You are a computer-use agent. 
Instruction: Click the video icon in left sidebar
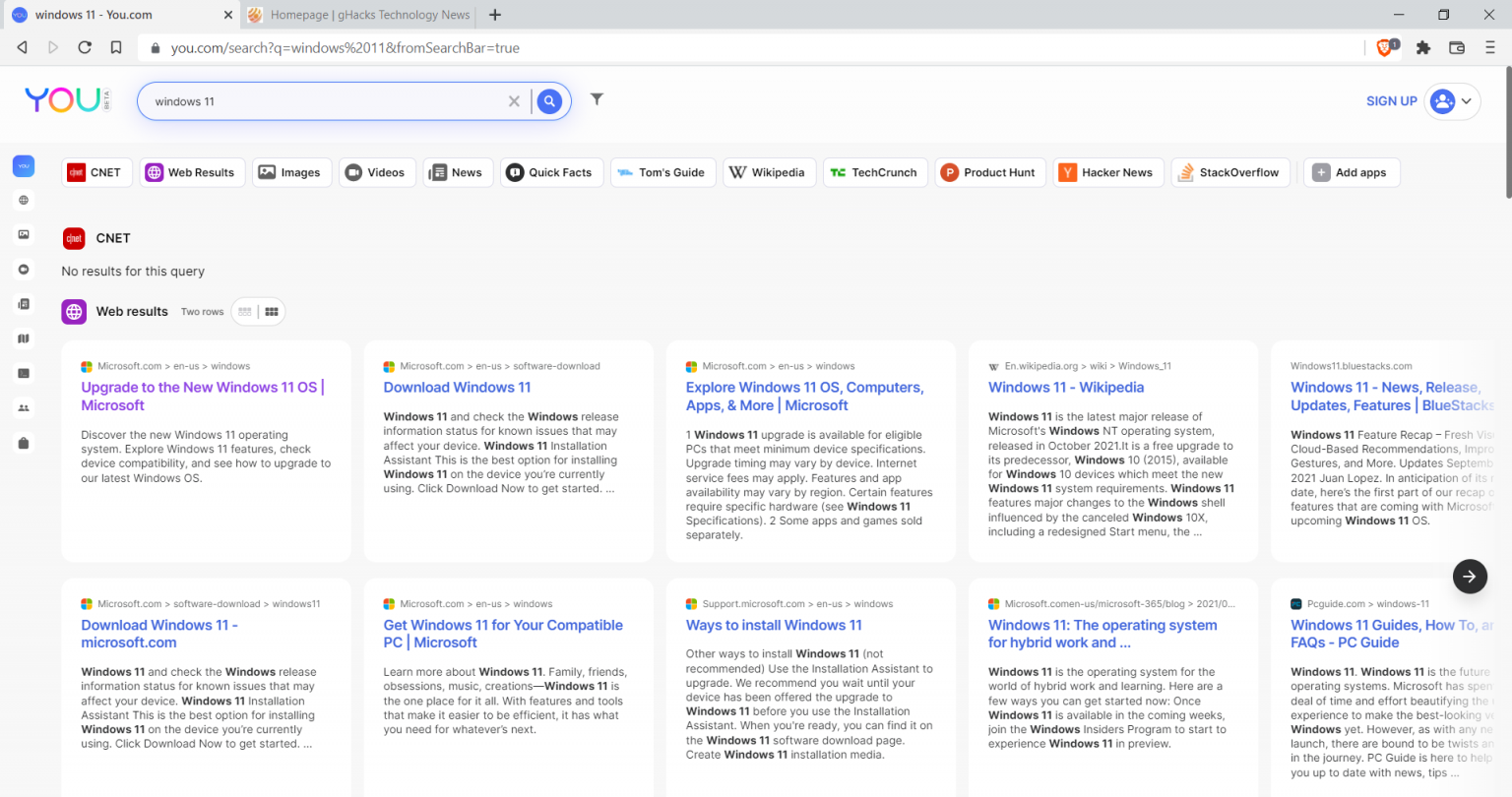(x=24, y=269)
